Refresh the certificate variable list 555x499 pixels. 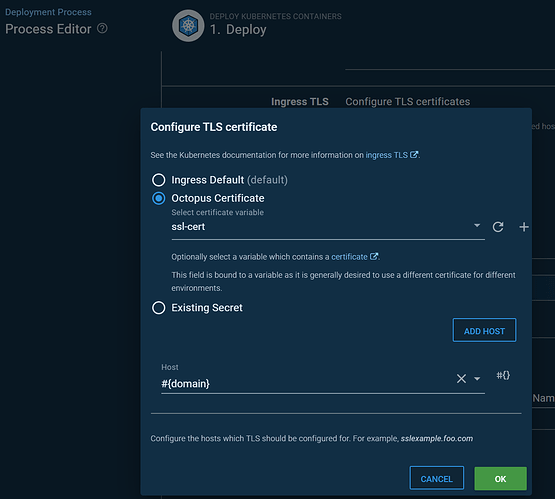(x=498, y=227)
